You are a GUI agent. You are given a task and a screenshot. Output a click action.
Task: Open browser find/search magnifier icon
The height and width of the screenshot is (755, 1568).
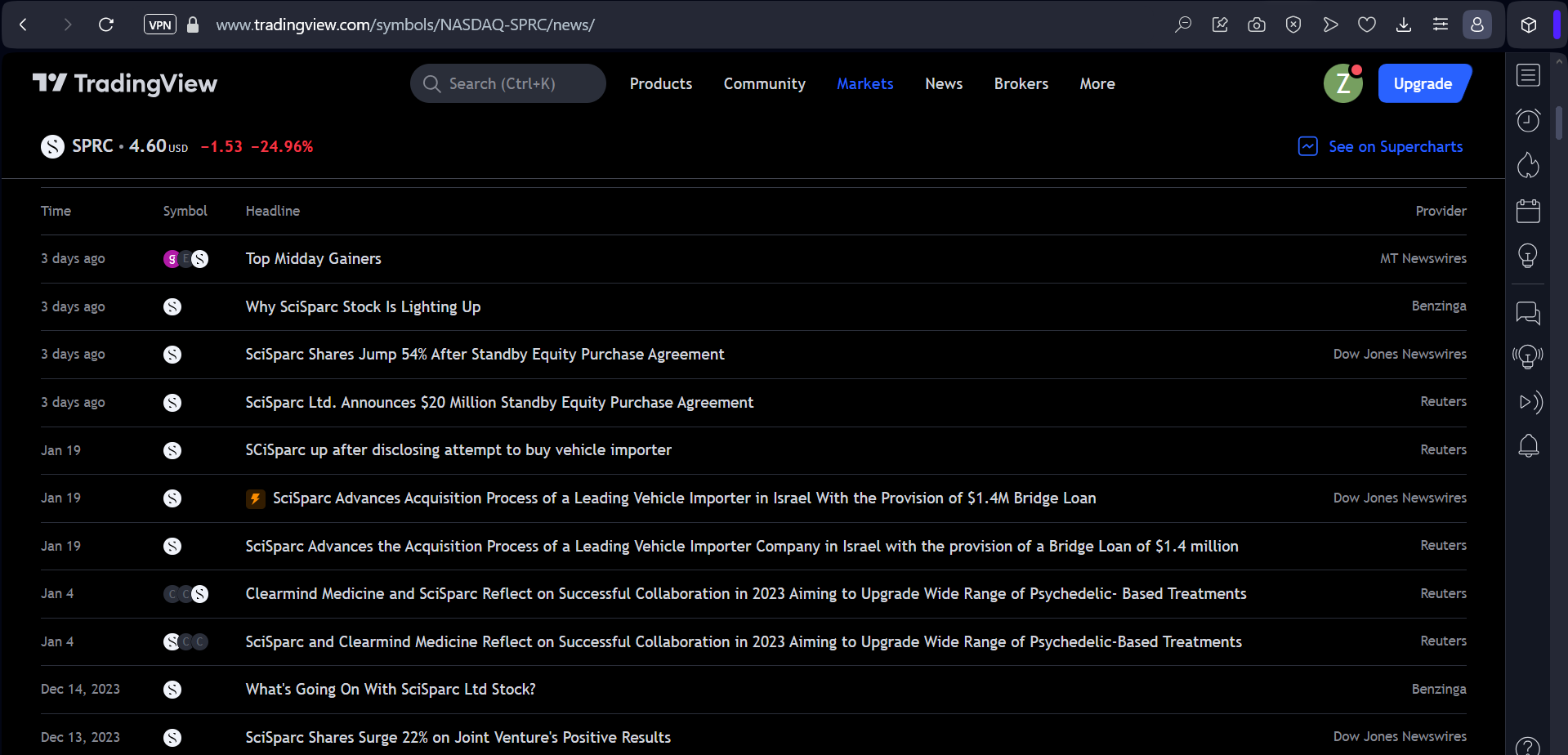1183,25
